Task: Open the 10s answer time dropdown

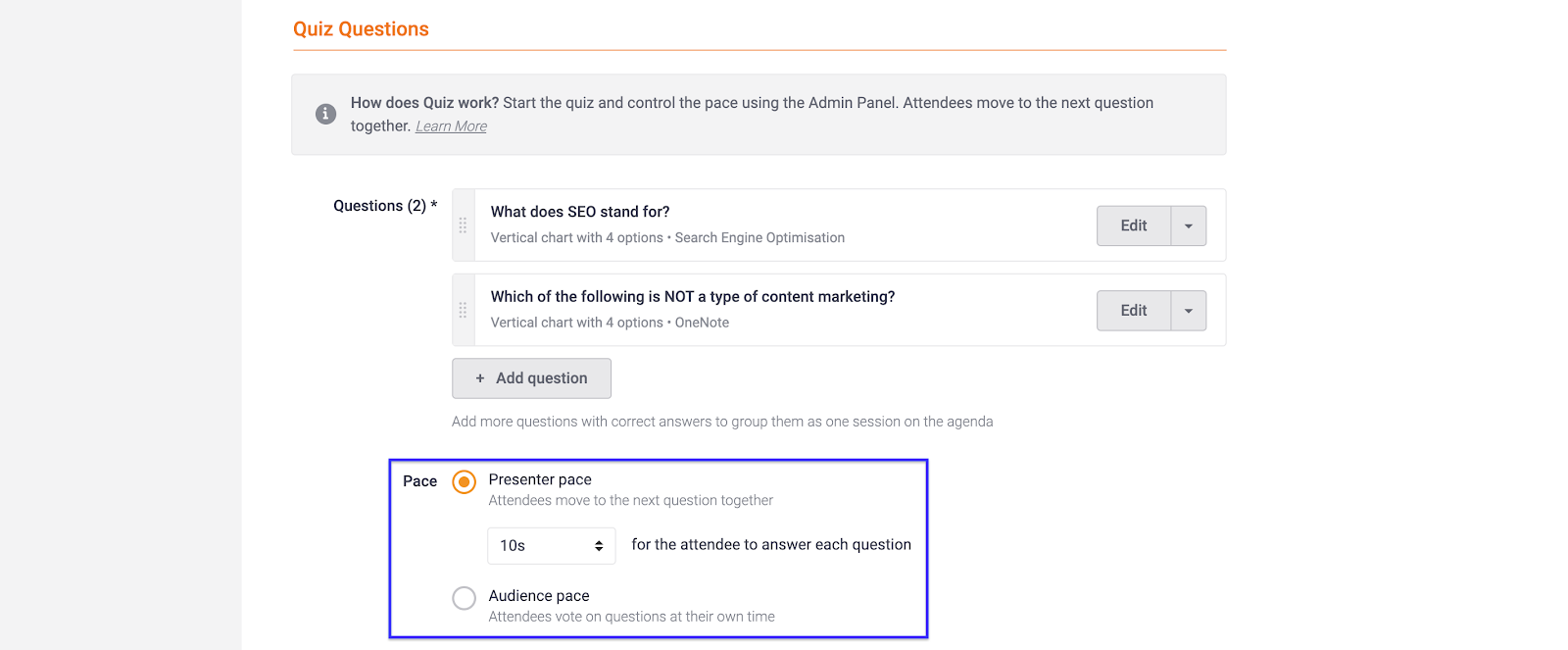Action: coord(551,545)
